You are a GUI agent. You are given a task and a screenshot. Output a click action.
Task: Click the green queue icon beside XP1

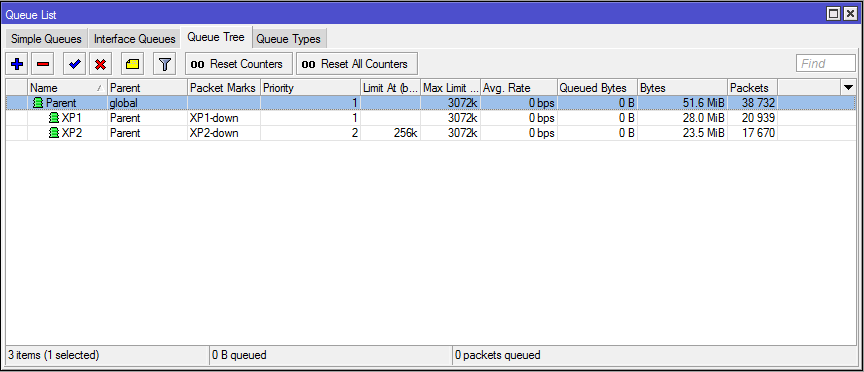point(54,117)
